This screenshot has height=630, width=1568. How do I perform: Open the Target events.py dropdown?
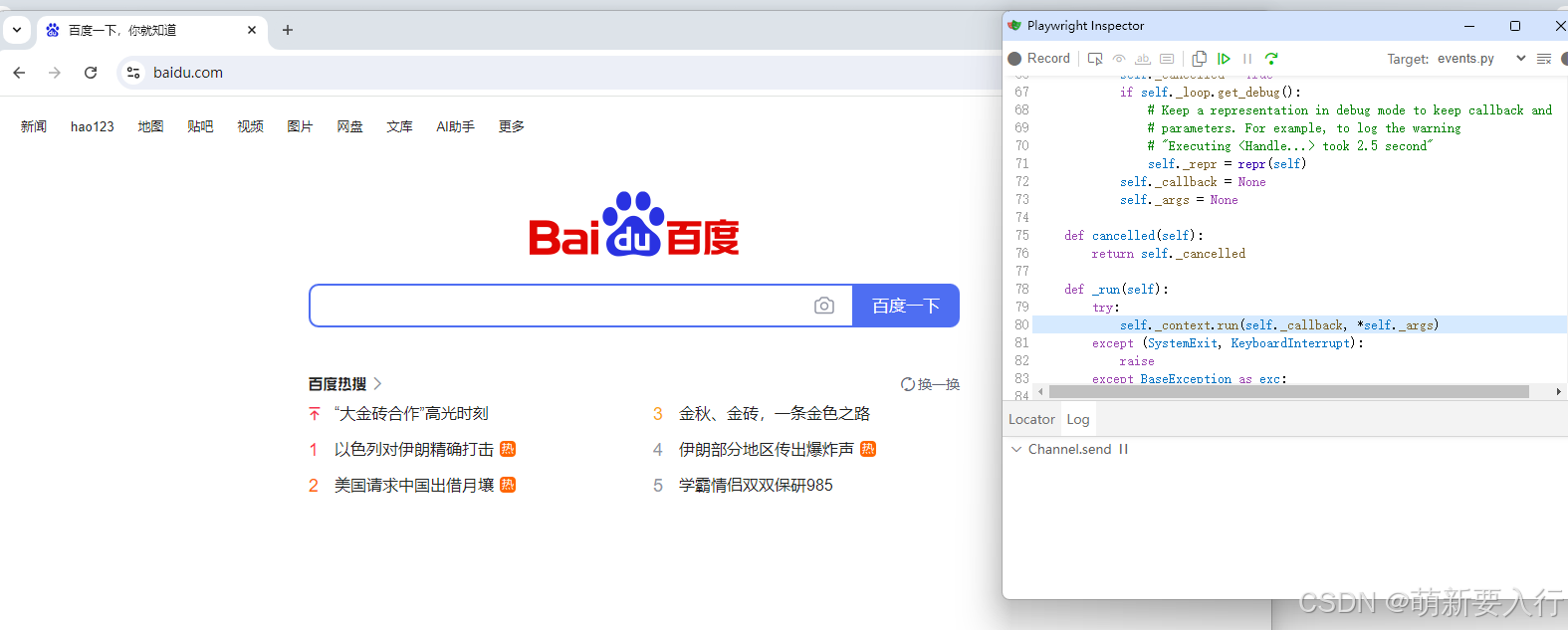coord(1479,59)
